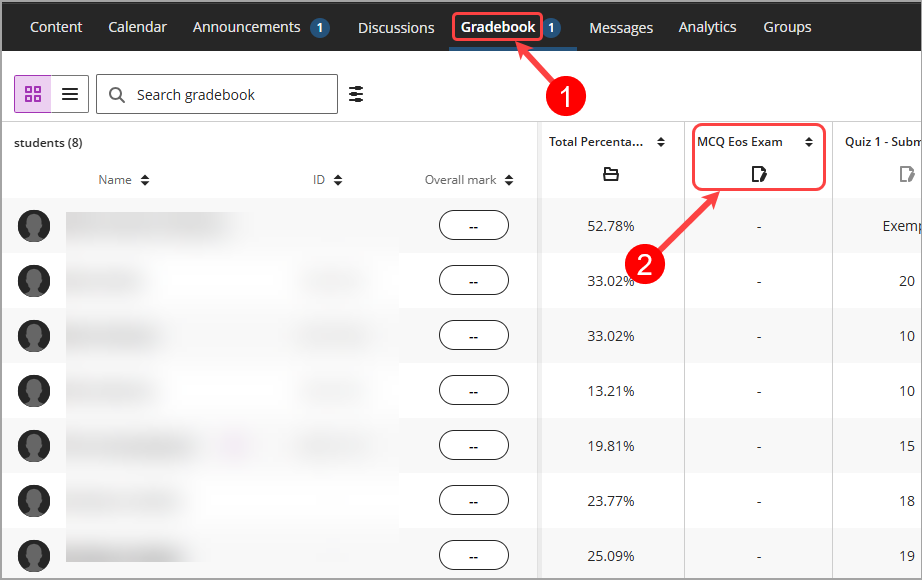Switch to list view of gradebook

pos(70,94)
